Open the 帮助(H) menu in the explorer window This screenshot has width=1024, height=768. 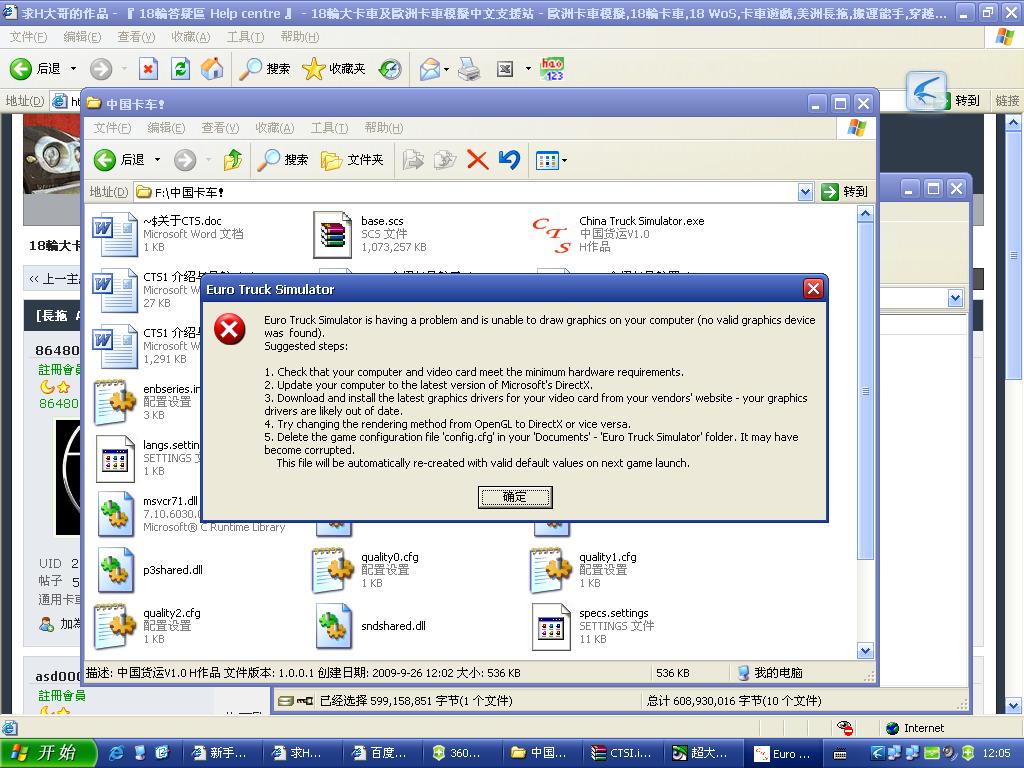click(383, 128)
